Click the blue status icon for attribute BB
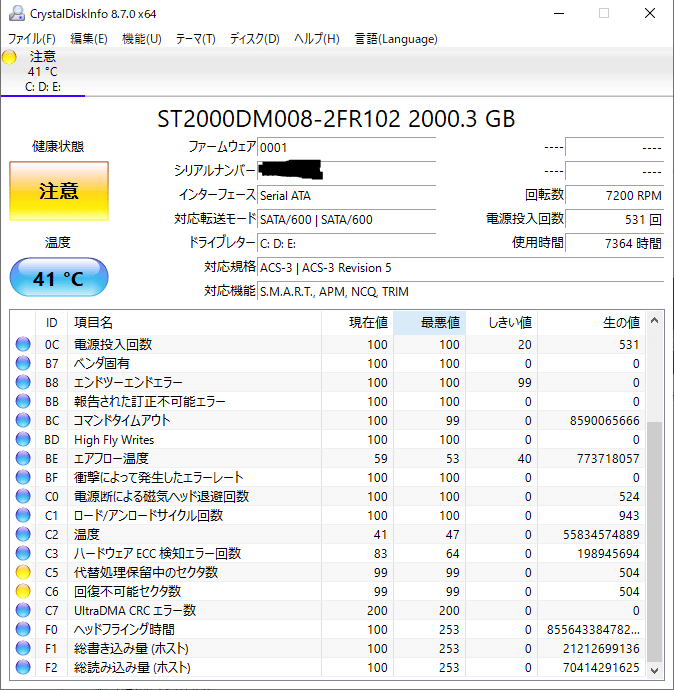The image size is (674, 690). [x=23, y=401]
